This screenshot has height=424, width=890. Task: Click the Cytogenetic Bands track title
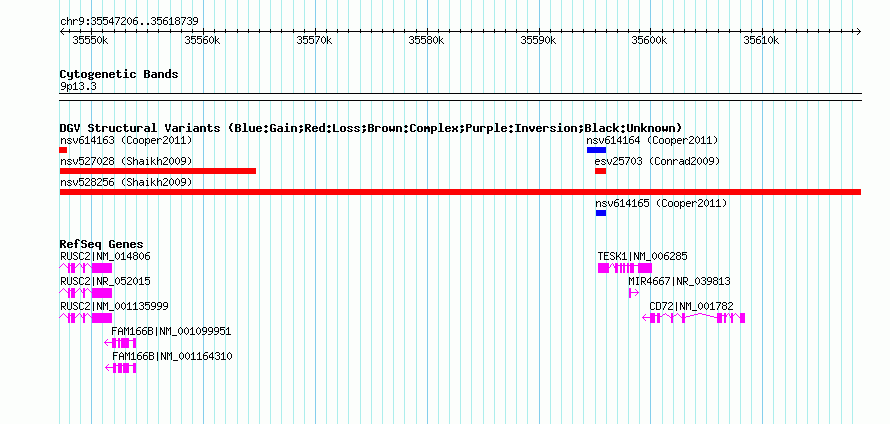point(119,74)
